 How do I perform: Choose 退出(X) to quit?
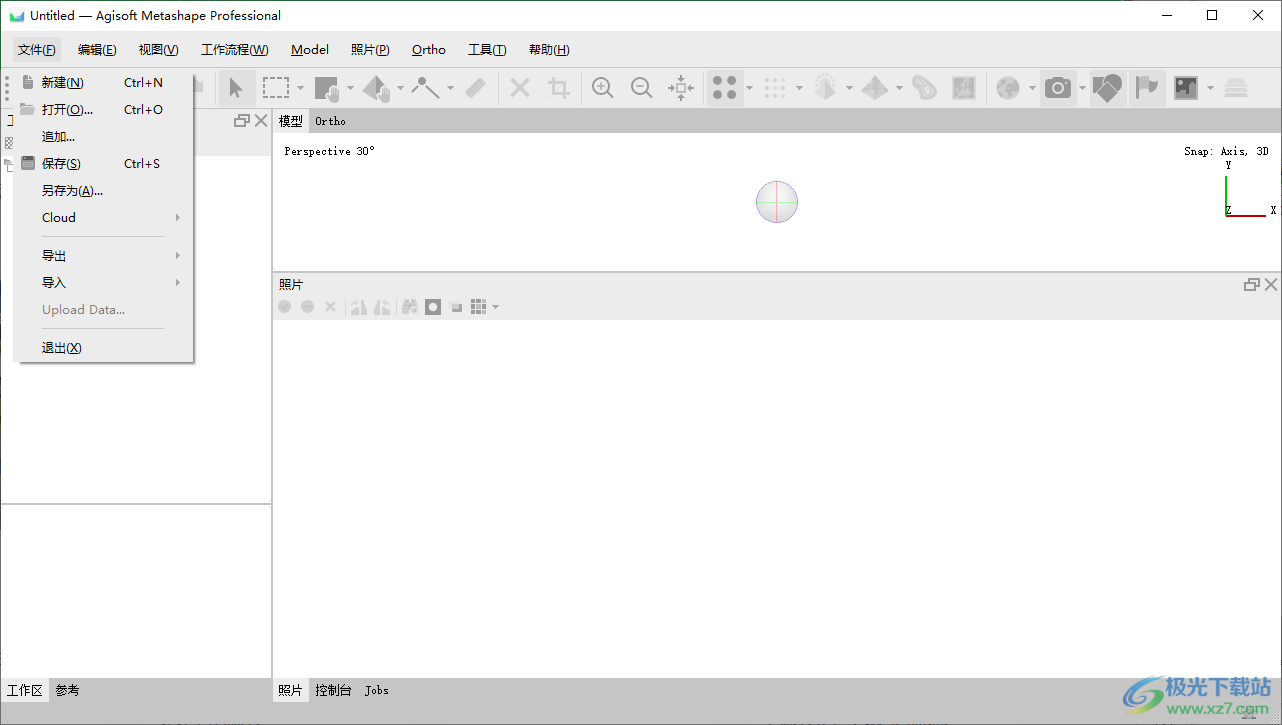(104, 348)
